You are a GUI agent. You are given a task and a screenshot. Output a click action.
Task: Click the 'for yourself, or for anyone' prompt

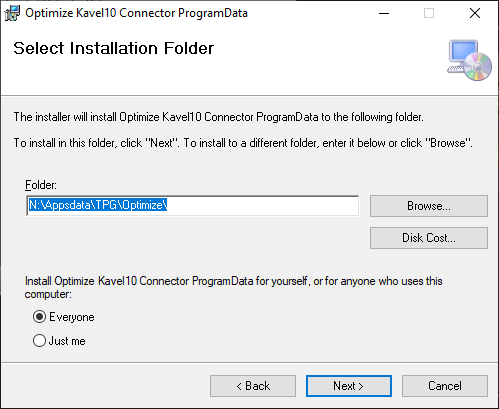(233, 287)
